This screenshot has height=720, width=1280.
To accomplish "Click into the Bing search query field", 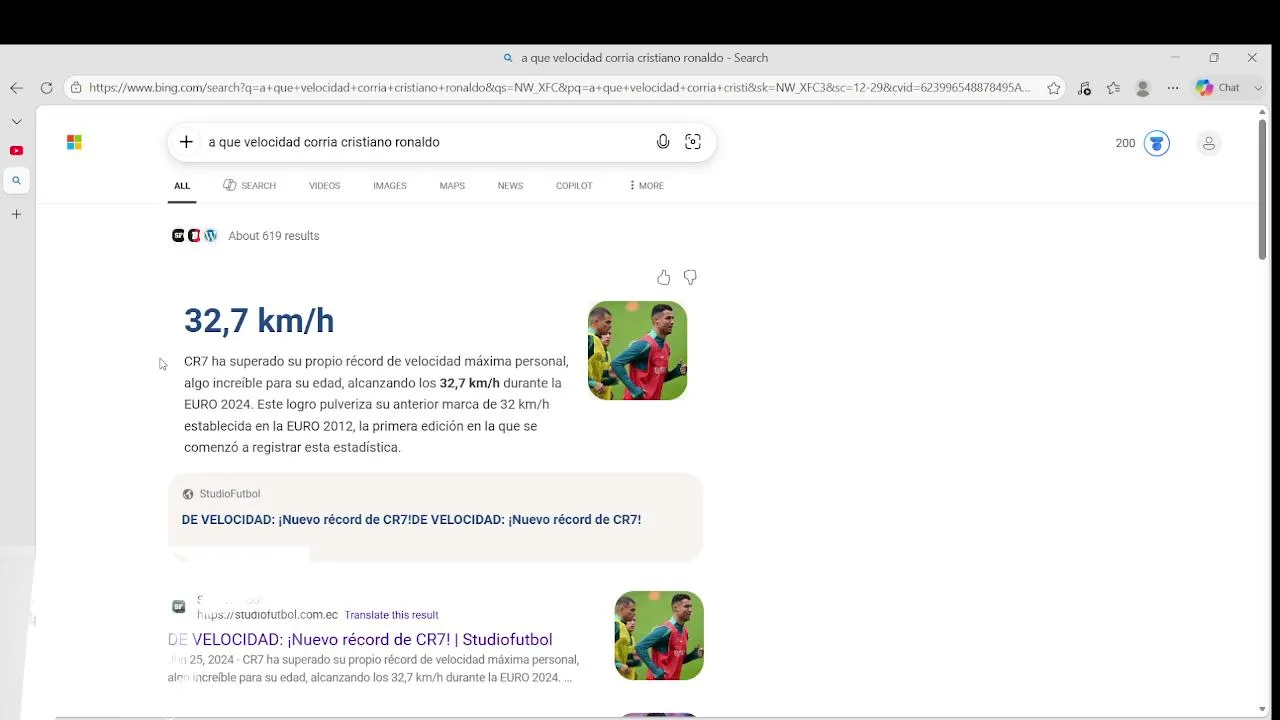I will (425, 142).
